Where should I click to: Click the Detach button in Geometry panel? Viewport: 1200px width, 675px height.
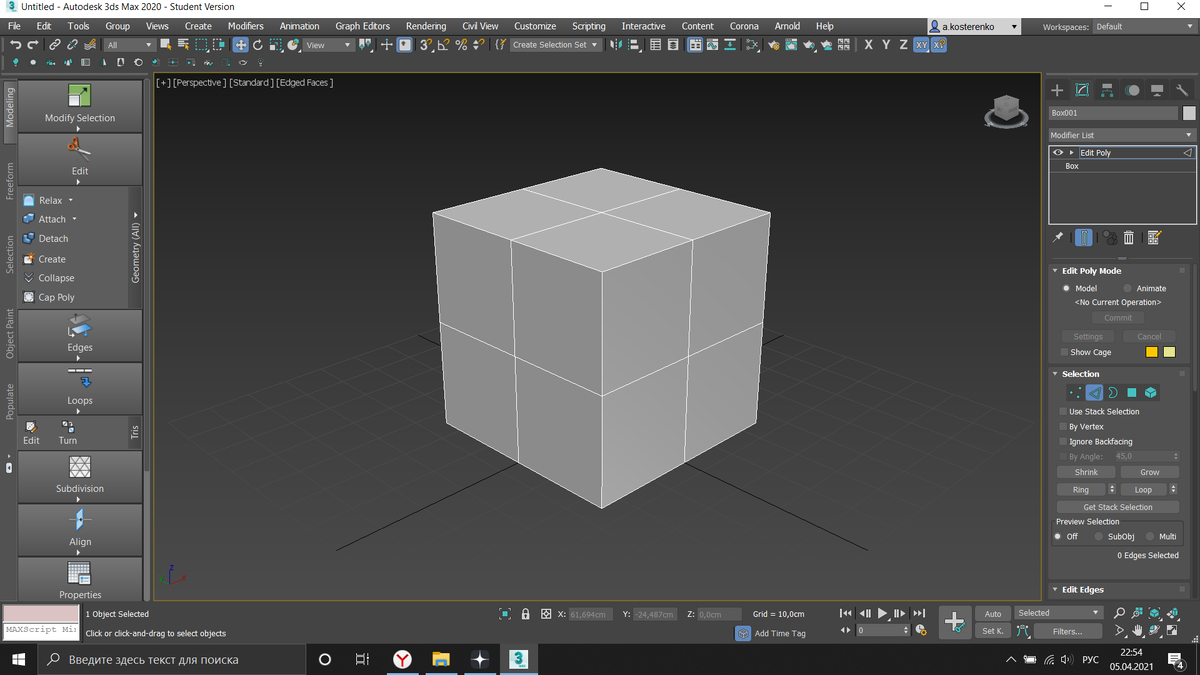click(46, 239)
